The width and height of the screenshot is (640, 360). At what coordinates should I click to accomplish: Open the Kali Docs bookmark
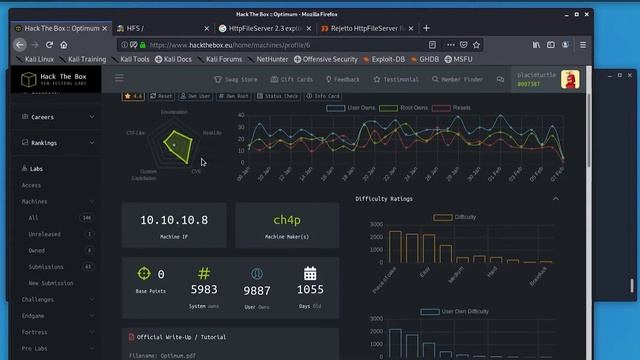pos(173,59)
